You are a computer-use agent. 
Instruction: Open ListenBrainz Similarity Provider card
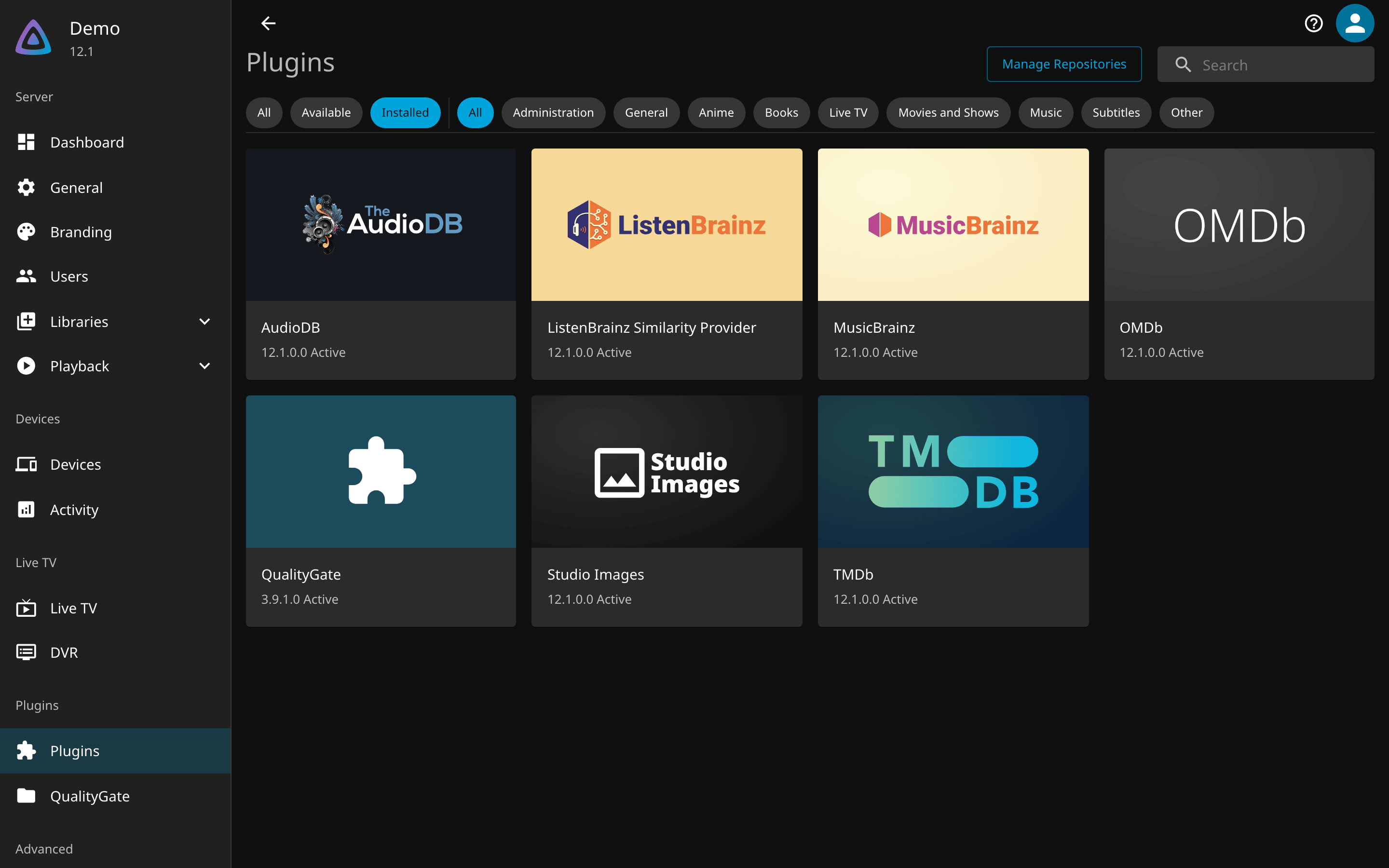(667, 264)
